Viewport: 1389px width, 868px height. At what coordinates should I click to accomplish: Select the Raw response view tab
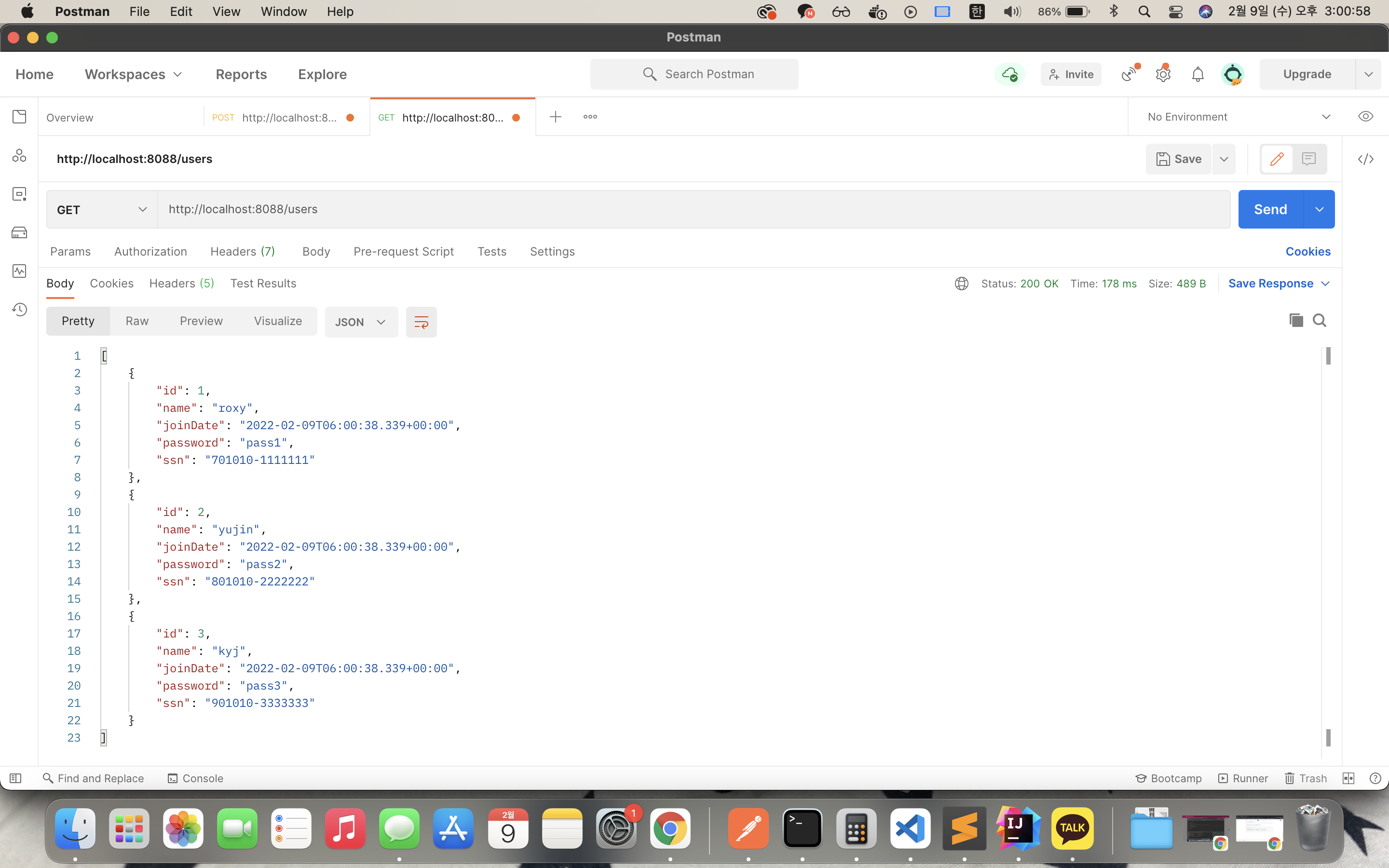(137, 321)
